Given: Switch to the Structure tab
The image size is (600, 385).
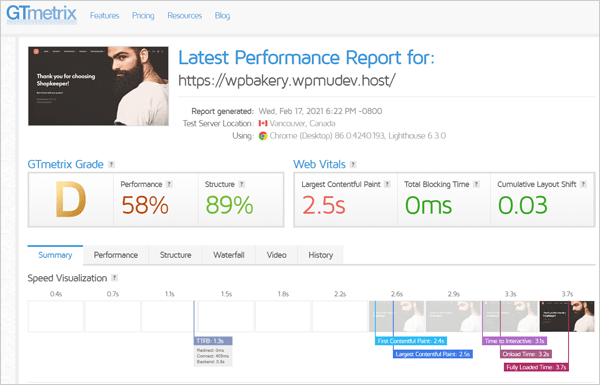Looking at the screenshot, I should click(175, 255).
